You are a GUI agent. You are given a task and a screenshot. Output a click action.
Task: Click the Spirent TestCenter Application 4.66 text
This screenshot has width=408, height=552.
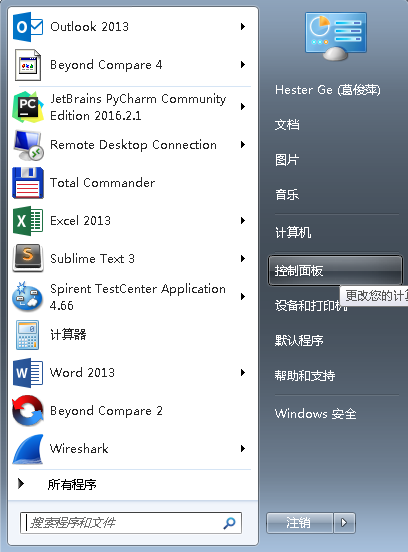pos(138,297)
